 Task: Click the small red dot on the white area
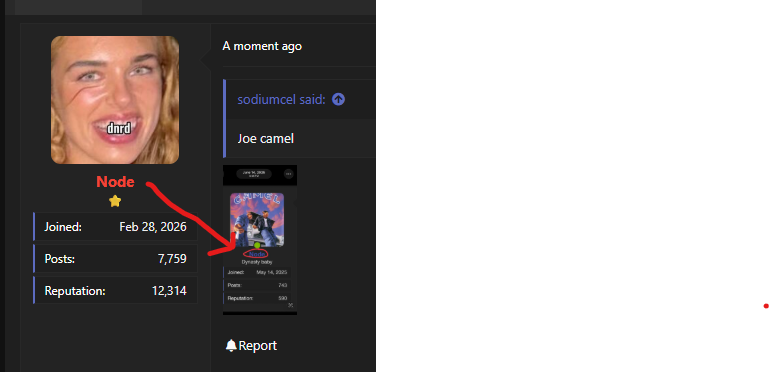click(766, 306)
